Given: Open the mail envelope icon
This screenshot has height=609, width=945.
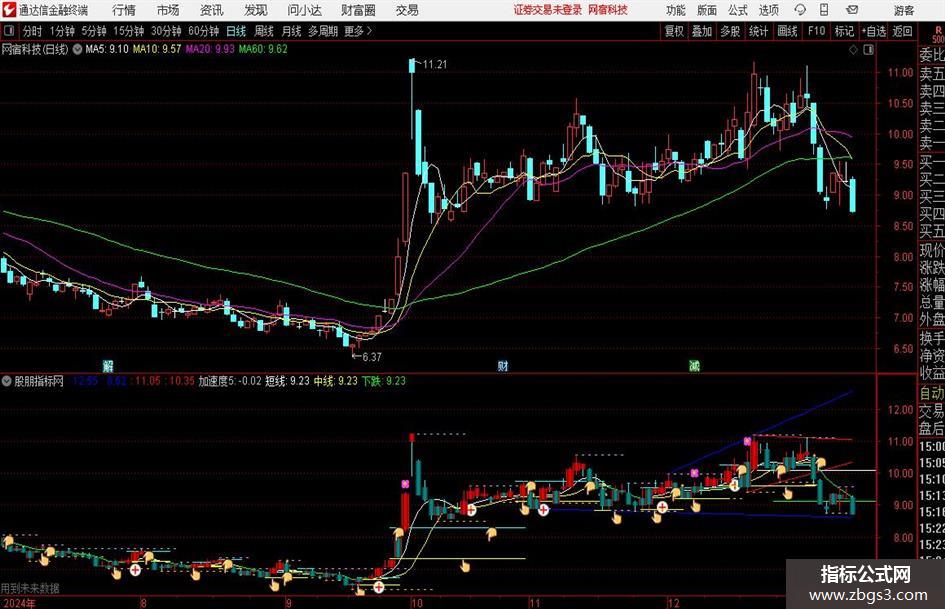Looking at the screenshot, I should coord(852,10).
